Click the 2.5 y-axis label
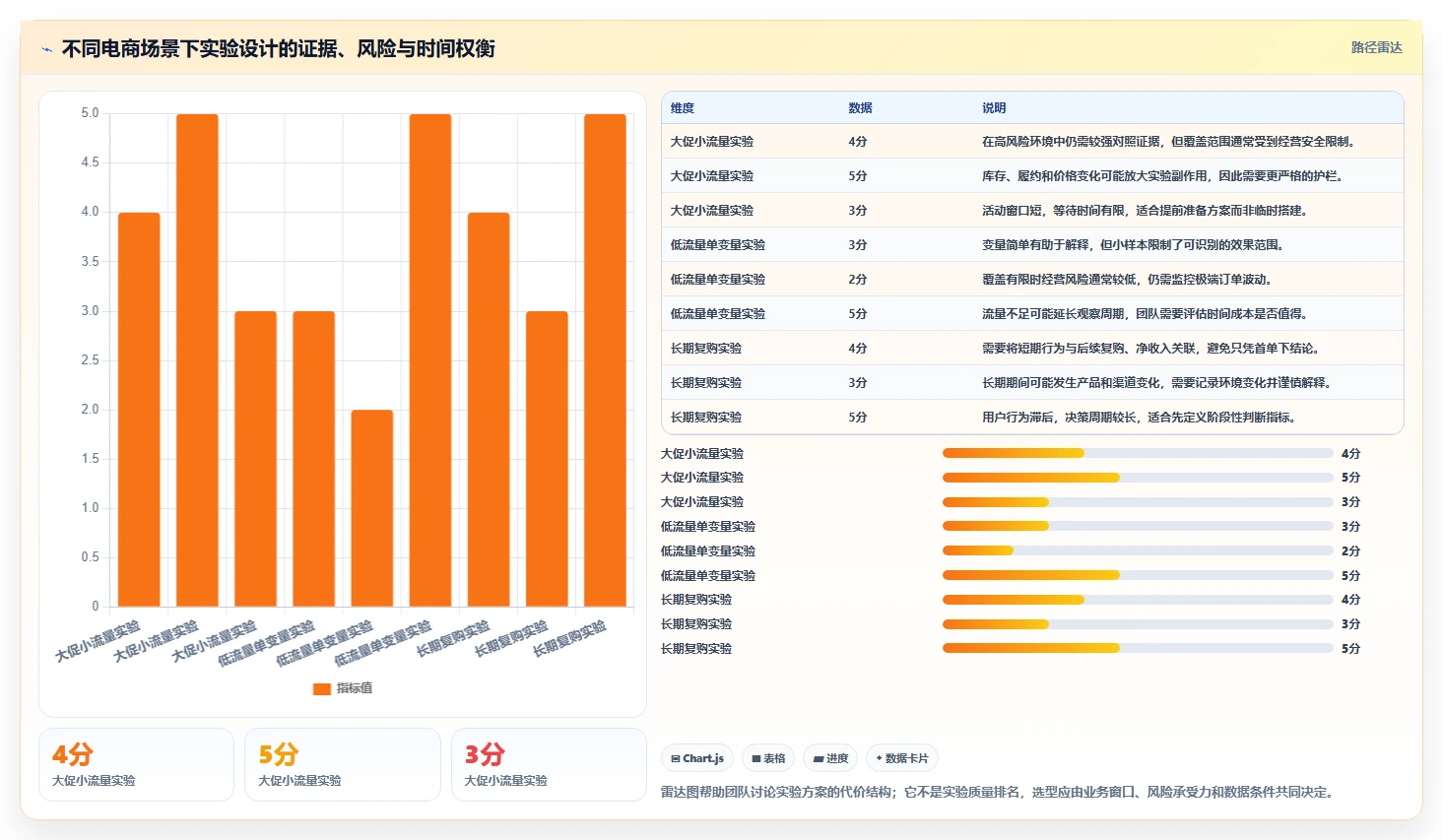1443x840 pixels. point(90,360)
